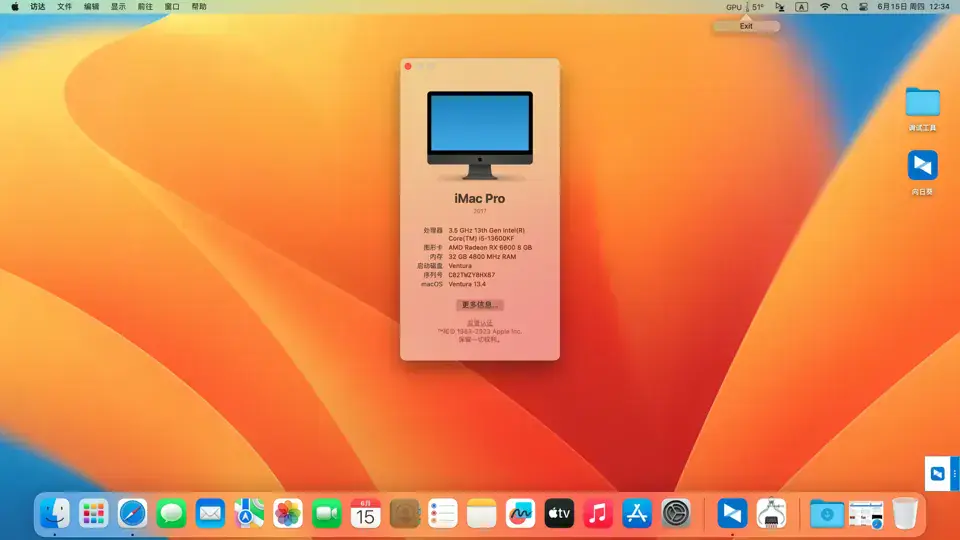Open the 帮助 menu
This screenshot has width=960, height=540.
click(199, 7)
